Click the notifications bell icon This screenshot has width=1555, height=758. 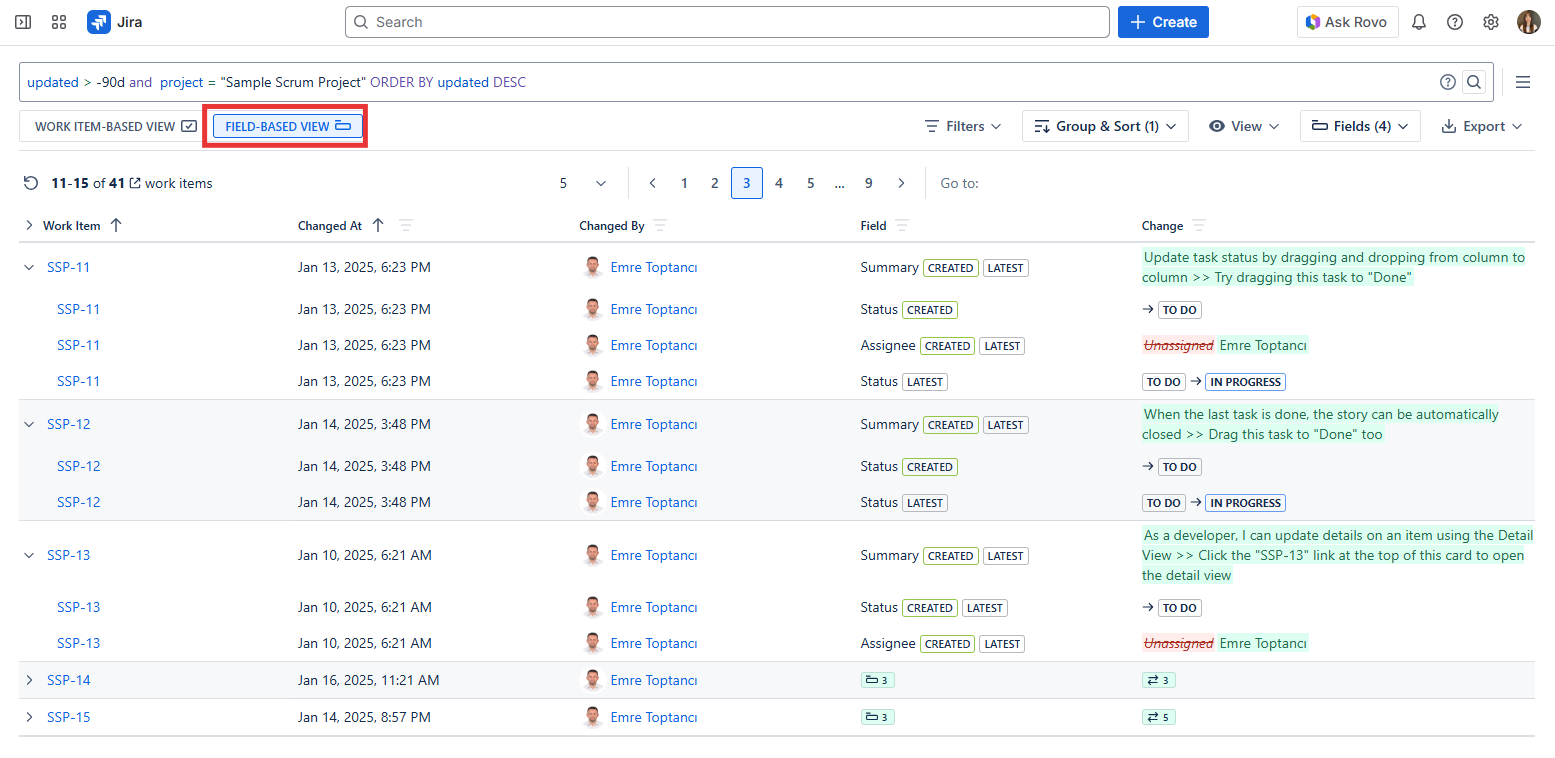click(1418, 22)
